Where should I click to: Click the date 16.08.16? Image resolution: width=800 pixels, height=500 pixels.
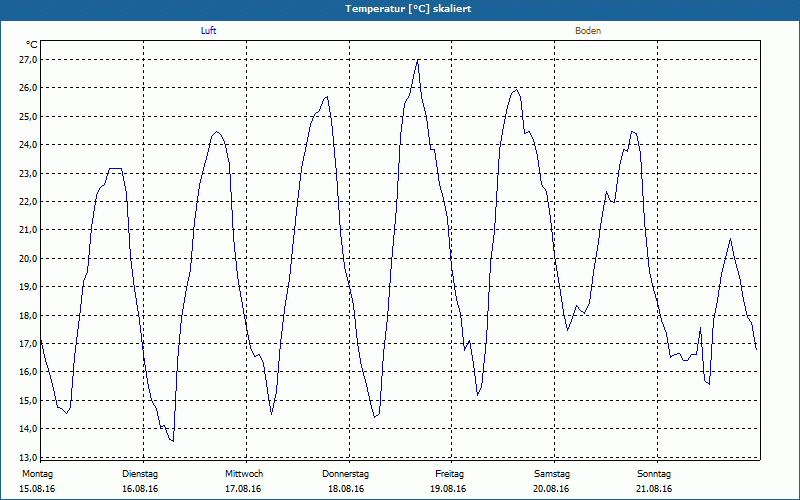pos(140,489)
